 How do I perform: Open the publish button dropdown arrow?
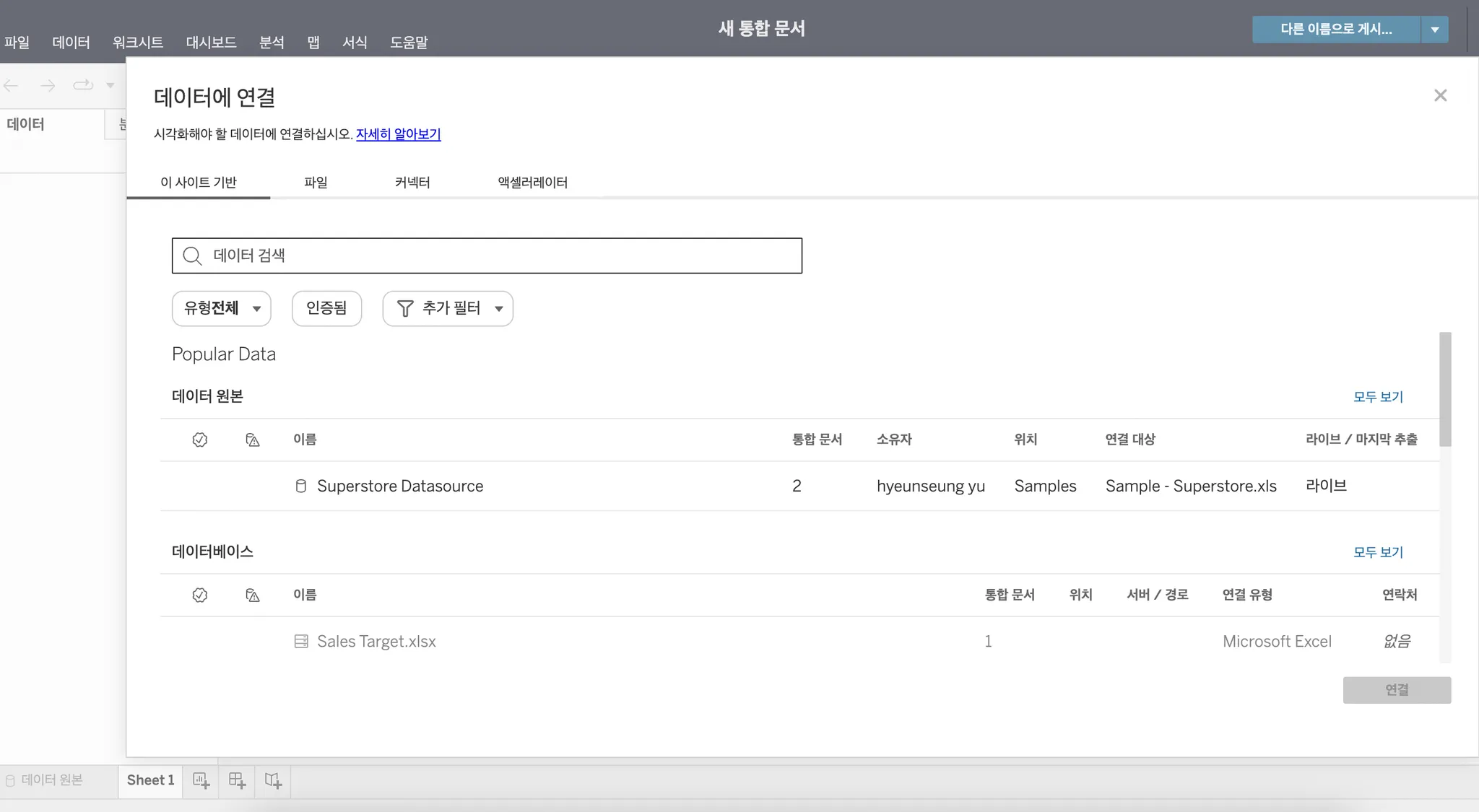pyautogui.click(x=1435, y=30)
